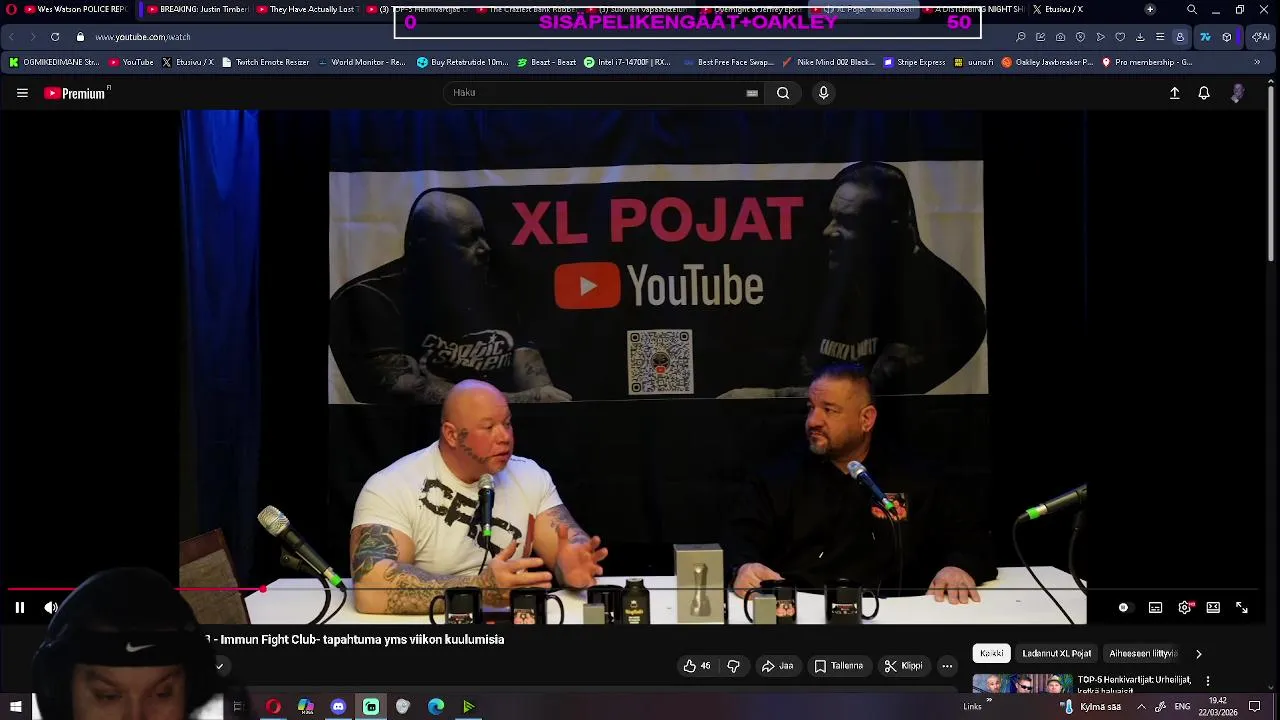Open Beazt - Beazt bookmark
This screenshot has height=720, width=1280.
546,62
